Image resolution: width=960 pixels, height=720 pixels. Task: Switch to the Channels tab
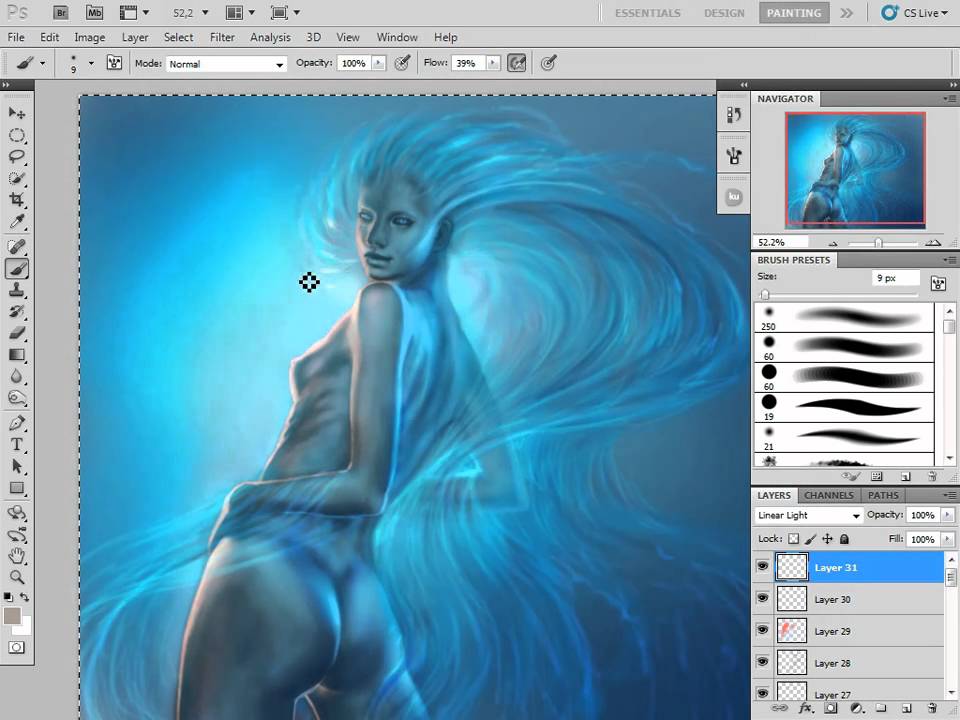point(828,495)
